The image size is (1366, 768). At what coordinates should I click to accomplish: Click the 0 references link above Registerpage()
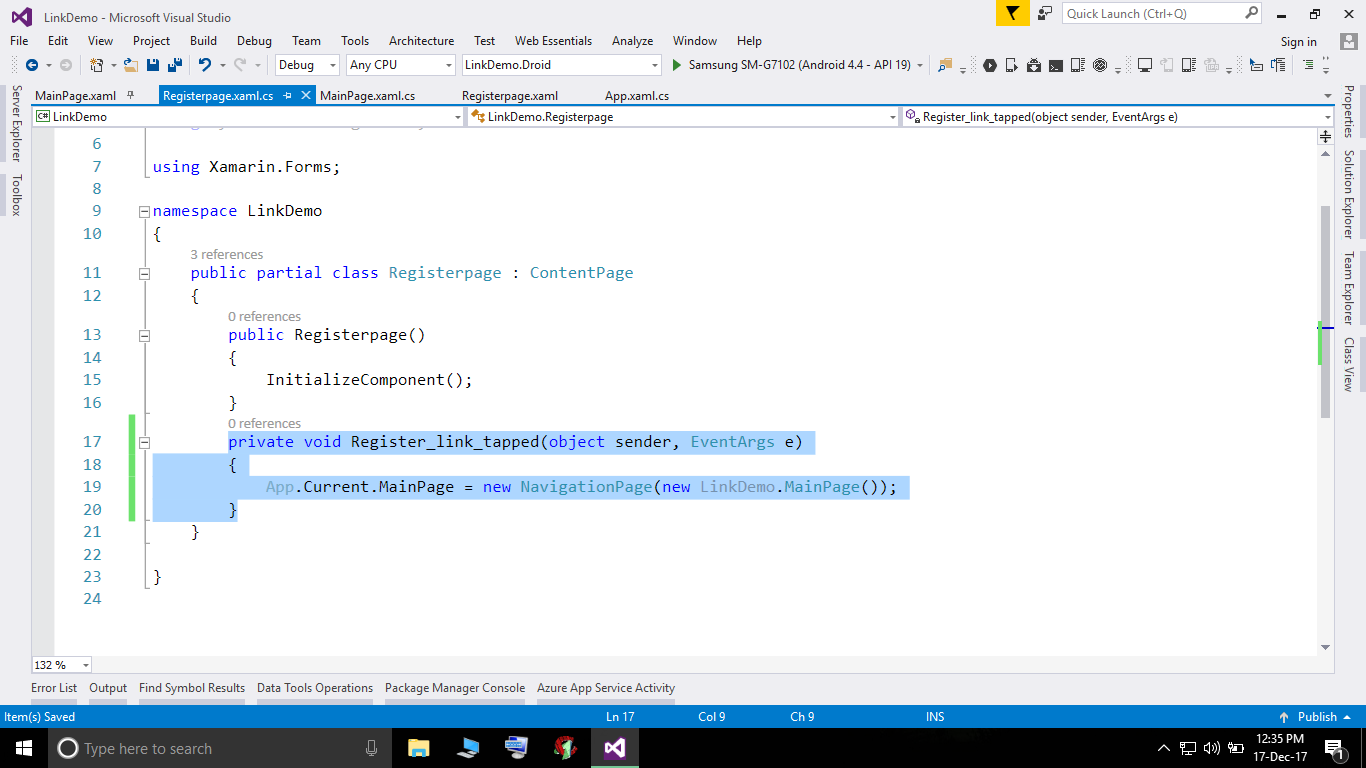[264, 315]
